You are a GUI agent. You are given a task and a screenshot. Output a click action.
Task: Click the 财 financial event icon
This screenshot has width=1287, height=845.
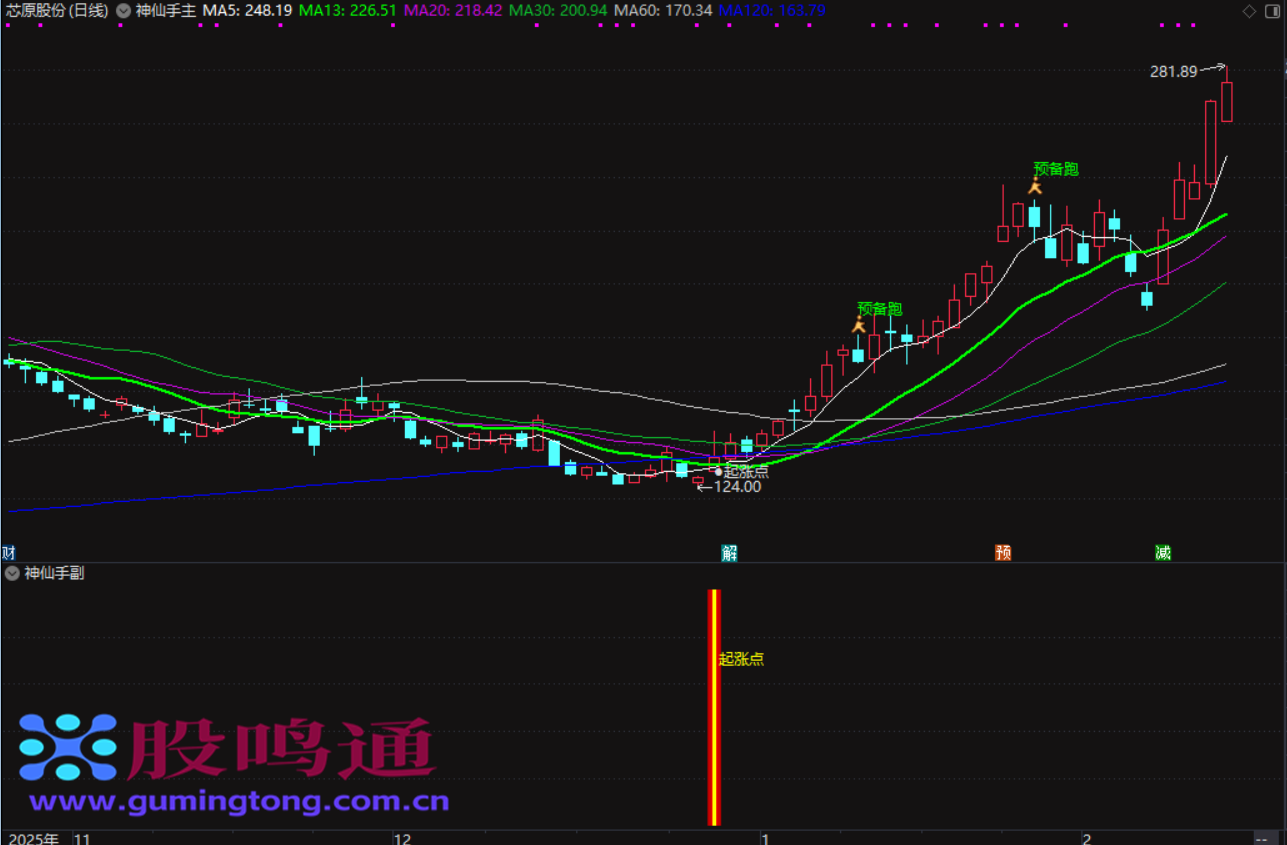pyautogui.click(x=9, y=553)
